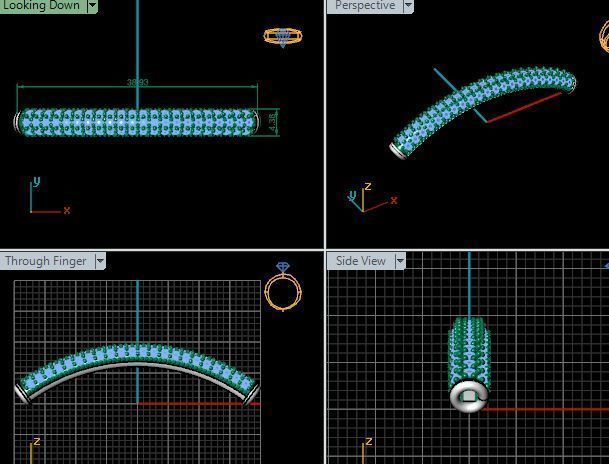Click the XY axis indicator in Looking Down
609x464 pixels.
(x=50, y=196)
